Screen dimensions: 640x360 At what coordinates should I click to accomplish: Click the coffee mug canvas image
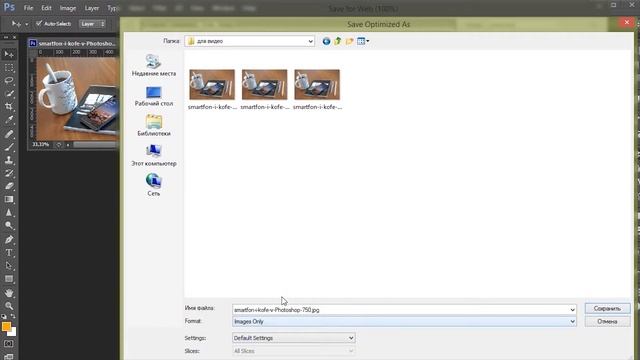point(78,98)
